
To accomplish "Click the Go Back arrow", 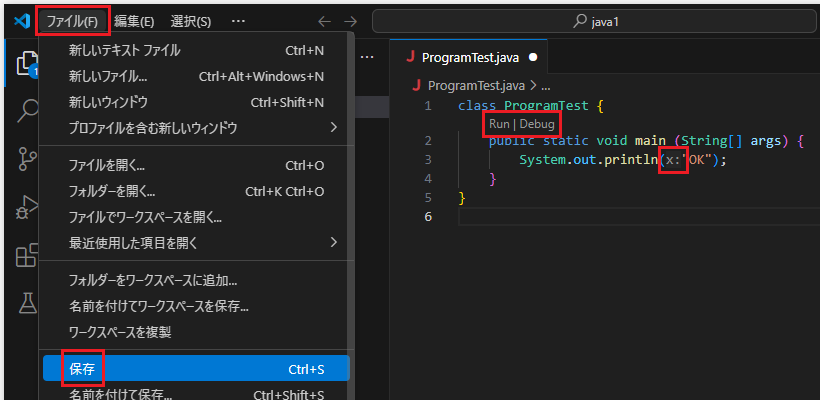I will pos(324,21).
